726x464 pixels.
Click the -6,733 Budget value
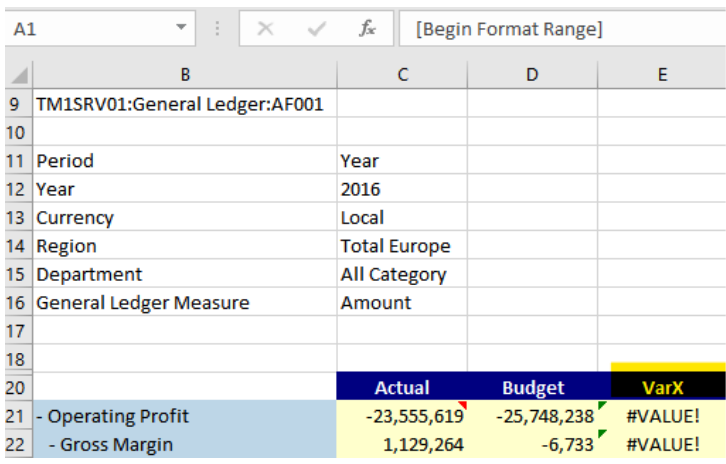coord(532,444)
